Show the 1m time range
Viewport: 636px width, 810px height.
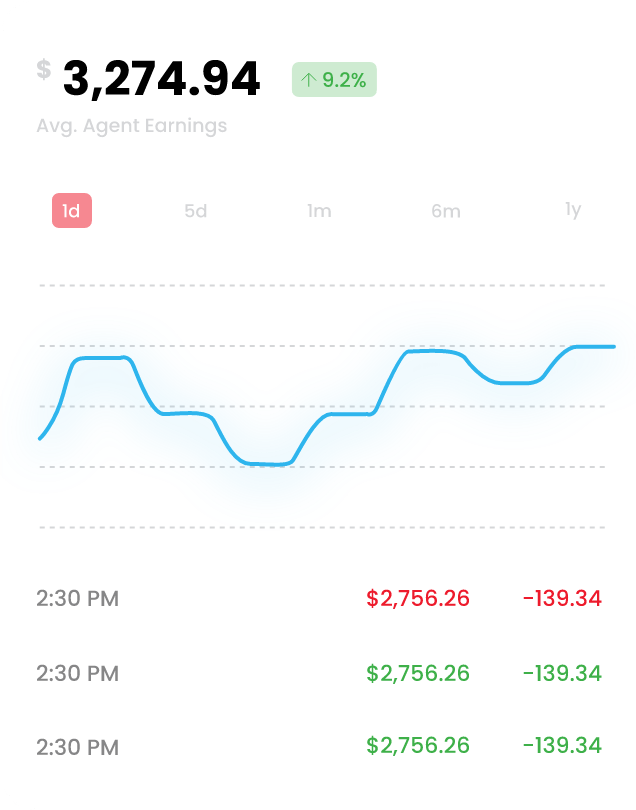point(319,211)
